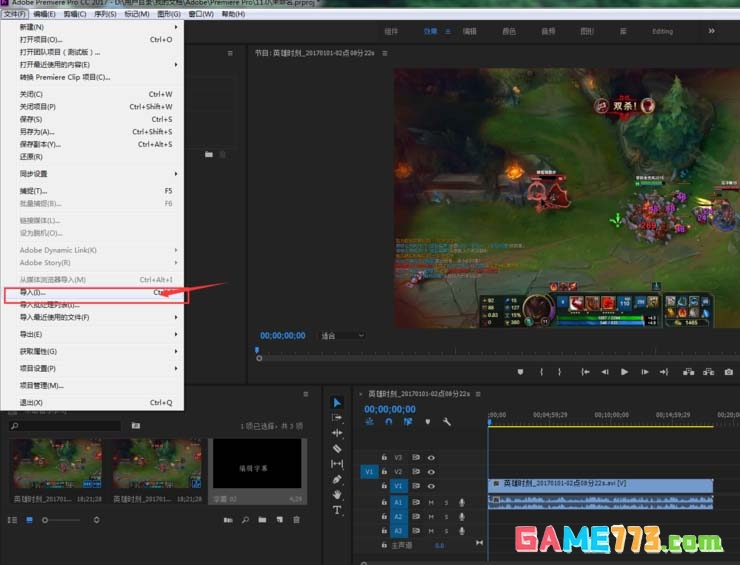Image resolution: width=740 pixels, height=565 pixels.
Task: Expand 新建(N) submenu
Action: [92, 27]
